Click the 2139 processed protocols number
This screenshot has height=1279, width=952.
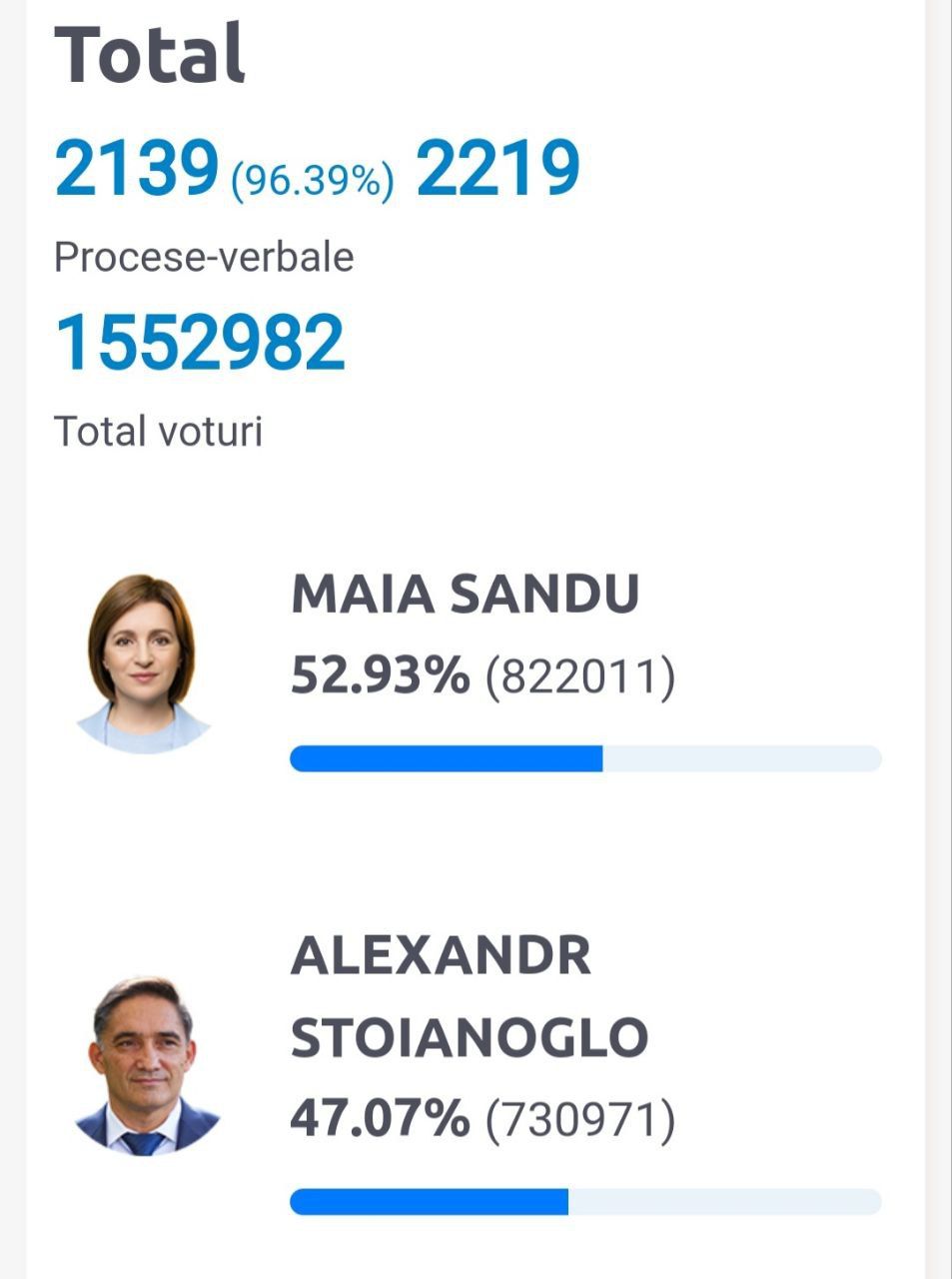[x=137, y=168]
